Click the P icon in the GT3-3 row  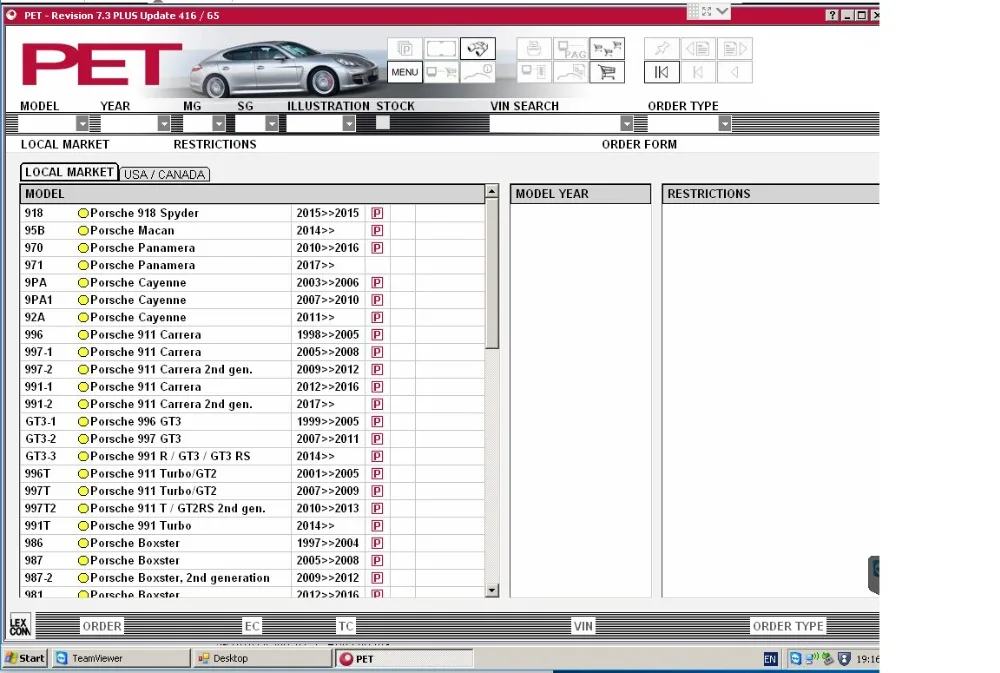tap(378, 456)
